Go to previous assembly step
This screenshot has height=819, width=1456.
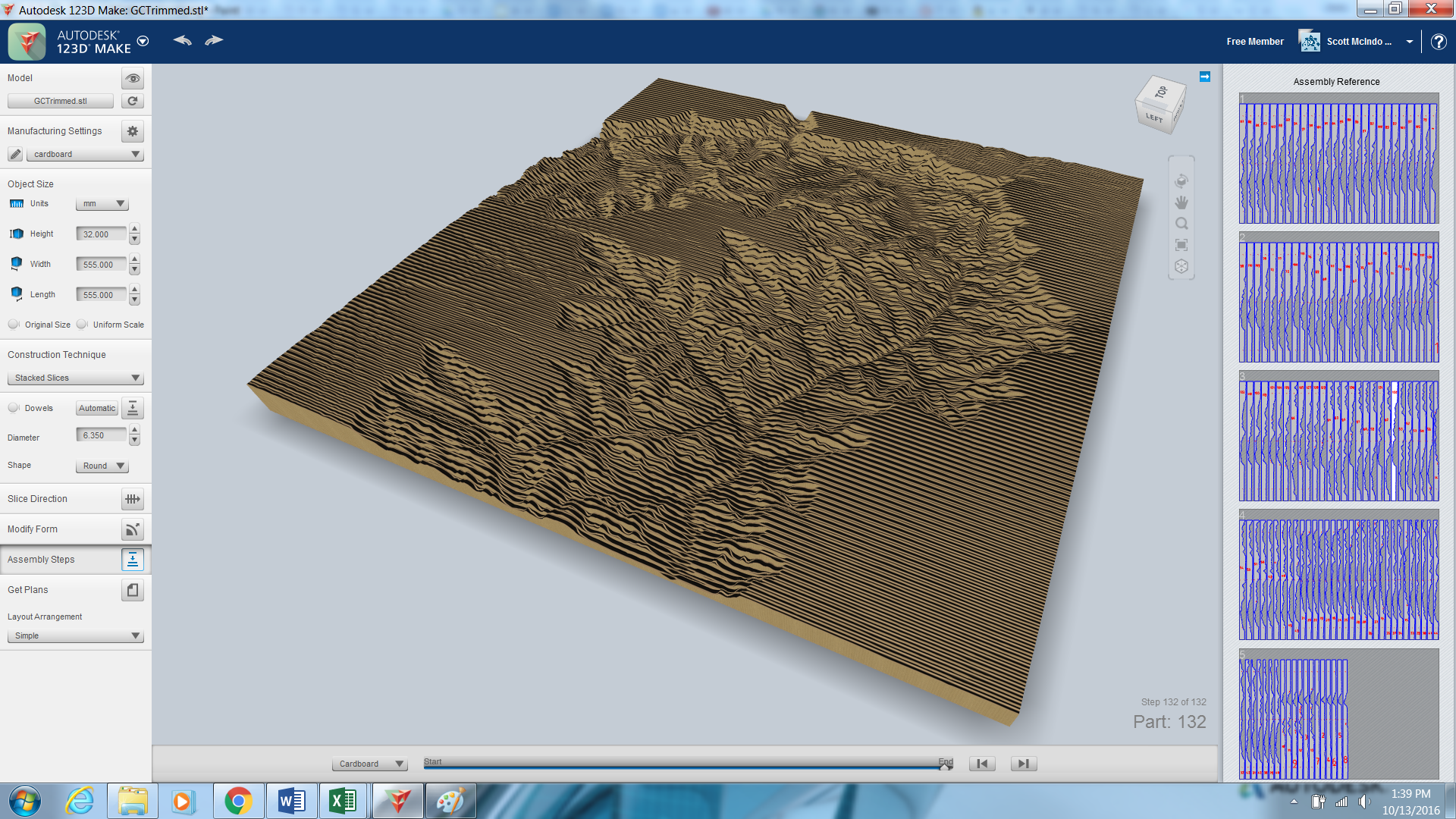click(982, 764)
